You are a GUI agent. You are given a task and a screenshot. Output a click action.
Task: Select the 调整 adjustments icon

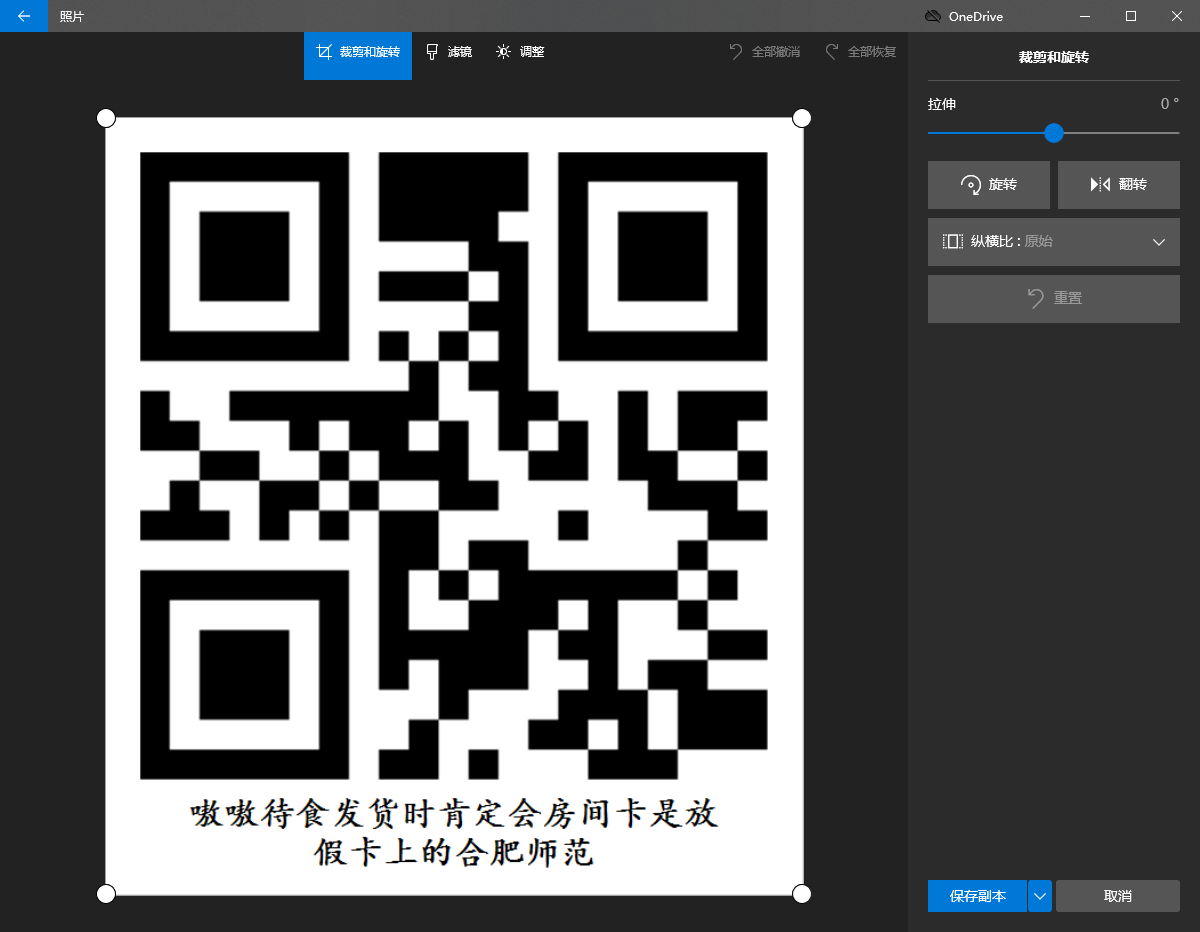pos(503,52)
